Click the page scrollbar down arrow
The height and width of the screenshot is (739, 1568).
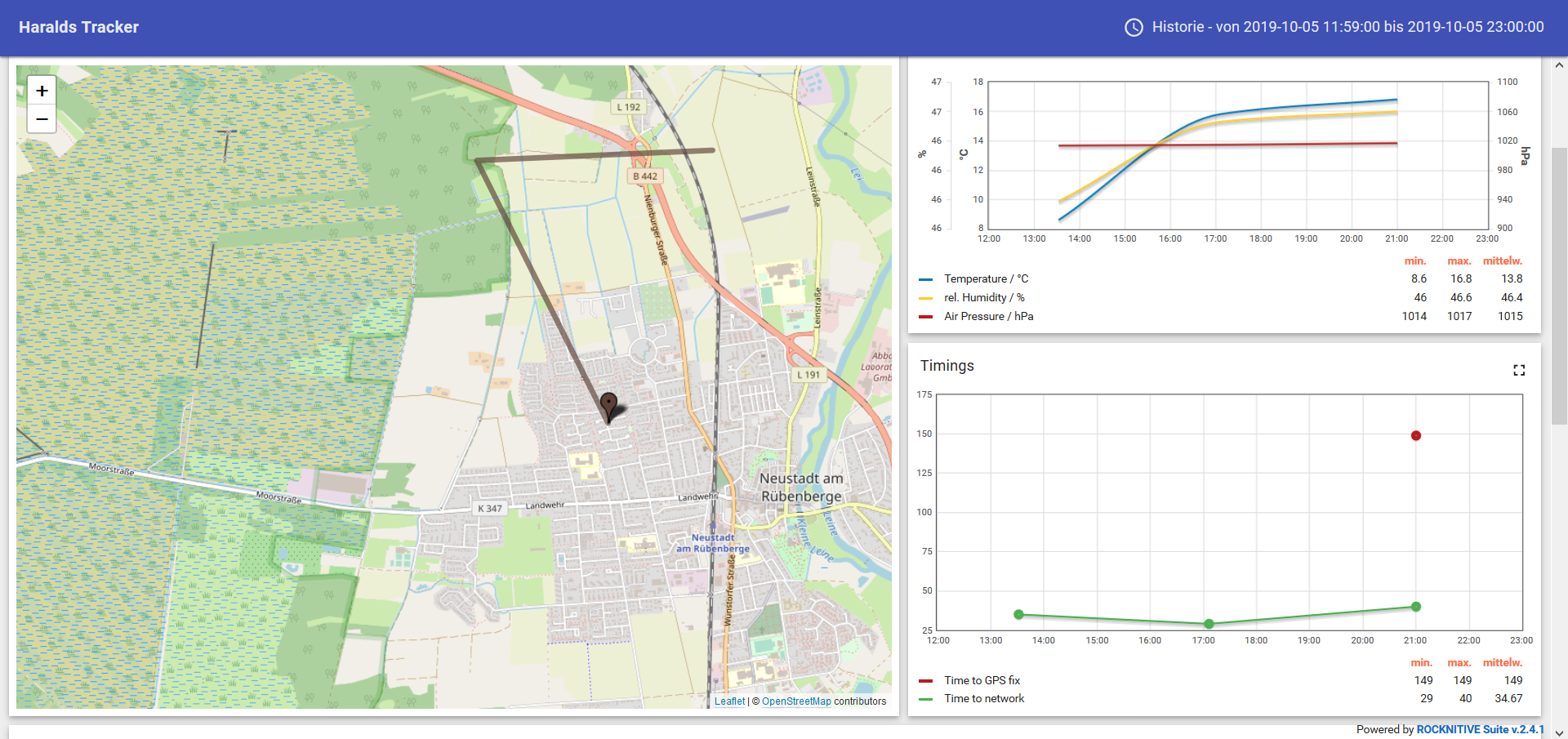[x=1559, y=732]
